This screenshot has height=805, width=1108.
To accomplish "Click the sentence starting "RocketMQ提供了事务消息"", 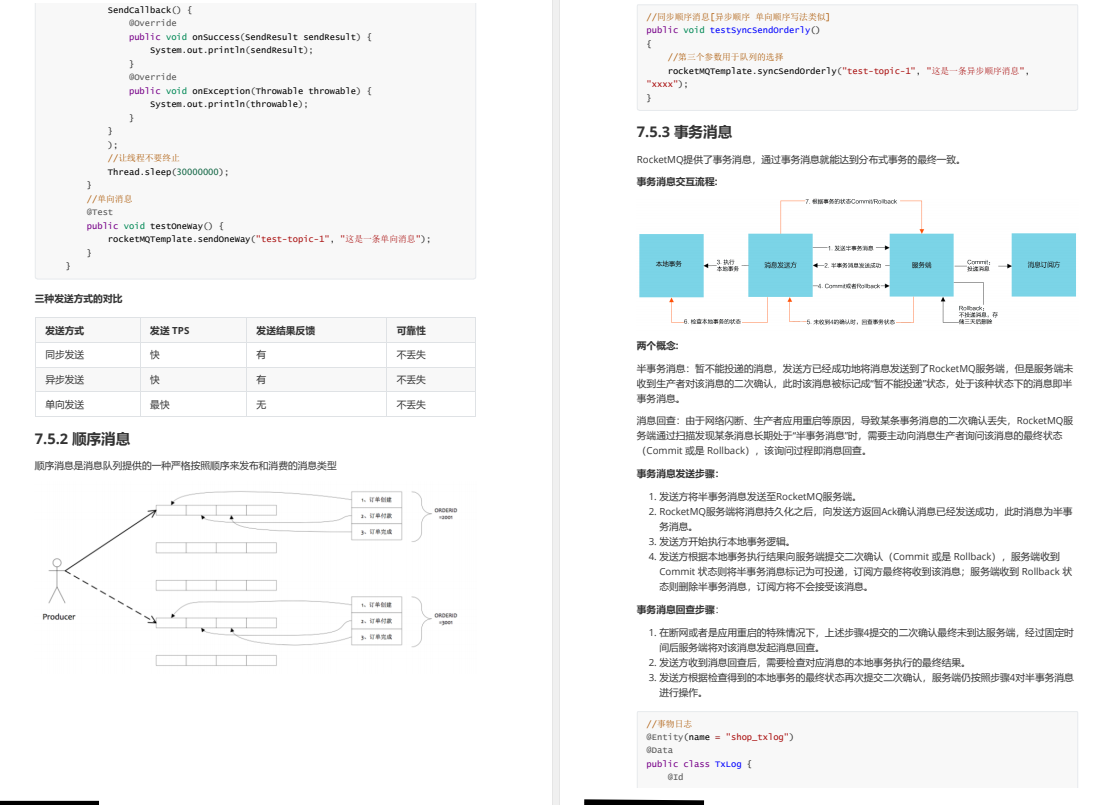I will pyautogui.click(x=798, y=160).
